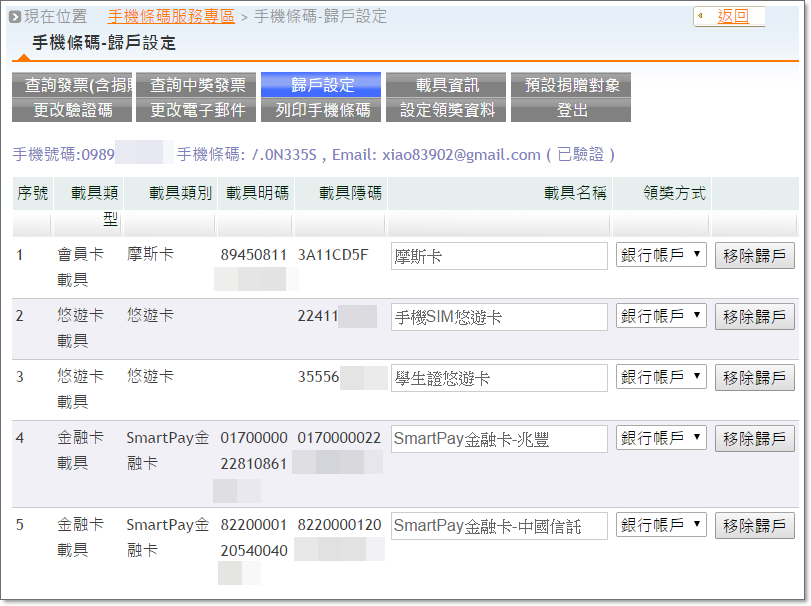This screenshot has height=606, width=811.
Task: Click hidden code 8220000120 in row 5
Action: tap(339, 525)
